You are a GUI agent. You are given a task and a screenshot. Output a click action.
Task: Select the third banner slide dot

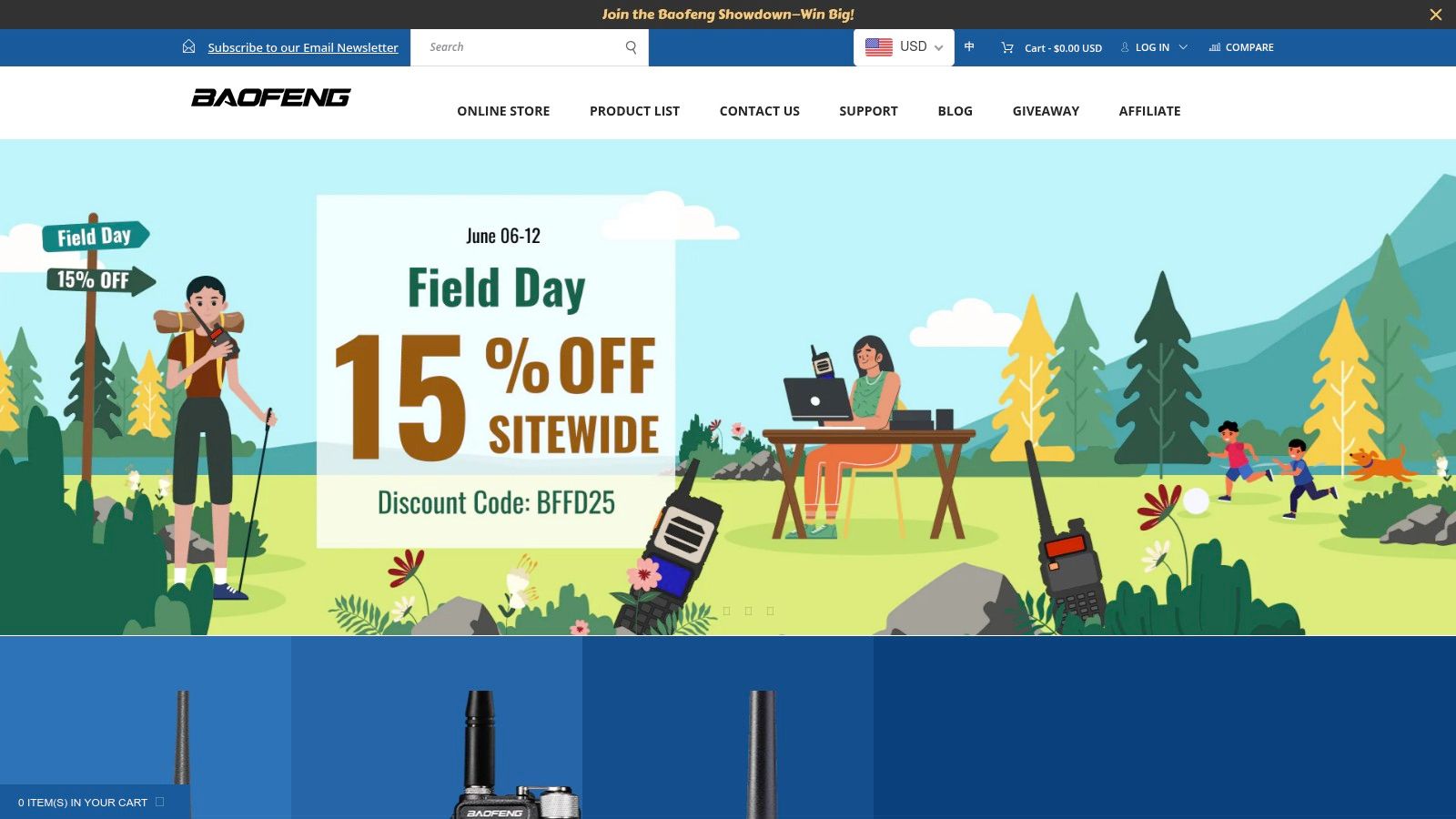point(771,611)
